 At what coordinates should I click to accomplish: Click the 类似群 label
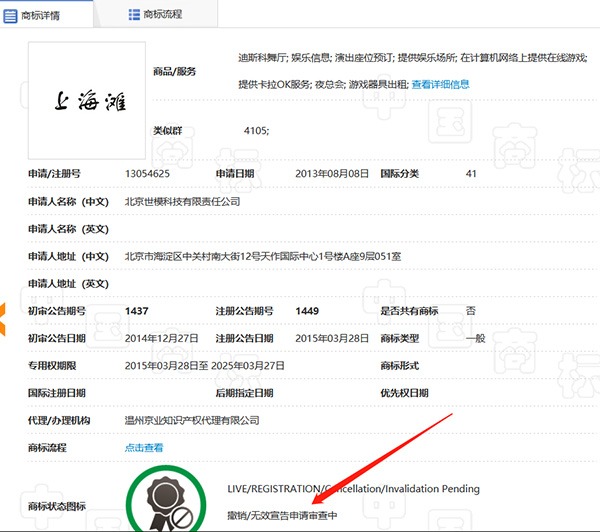(168, 131)
